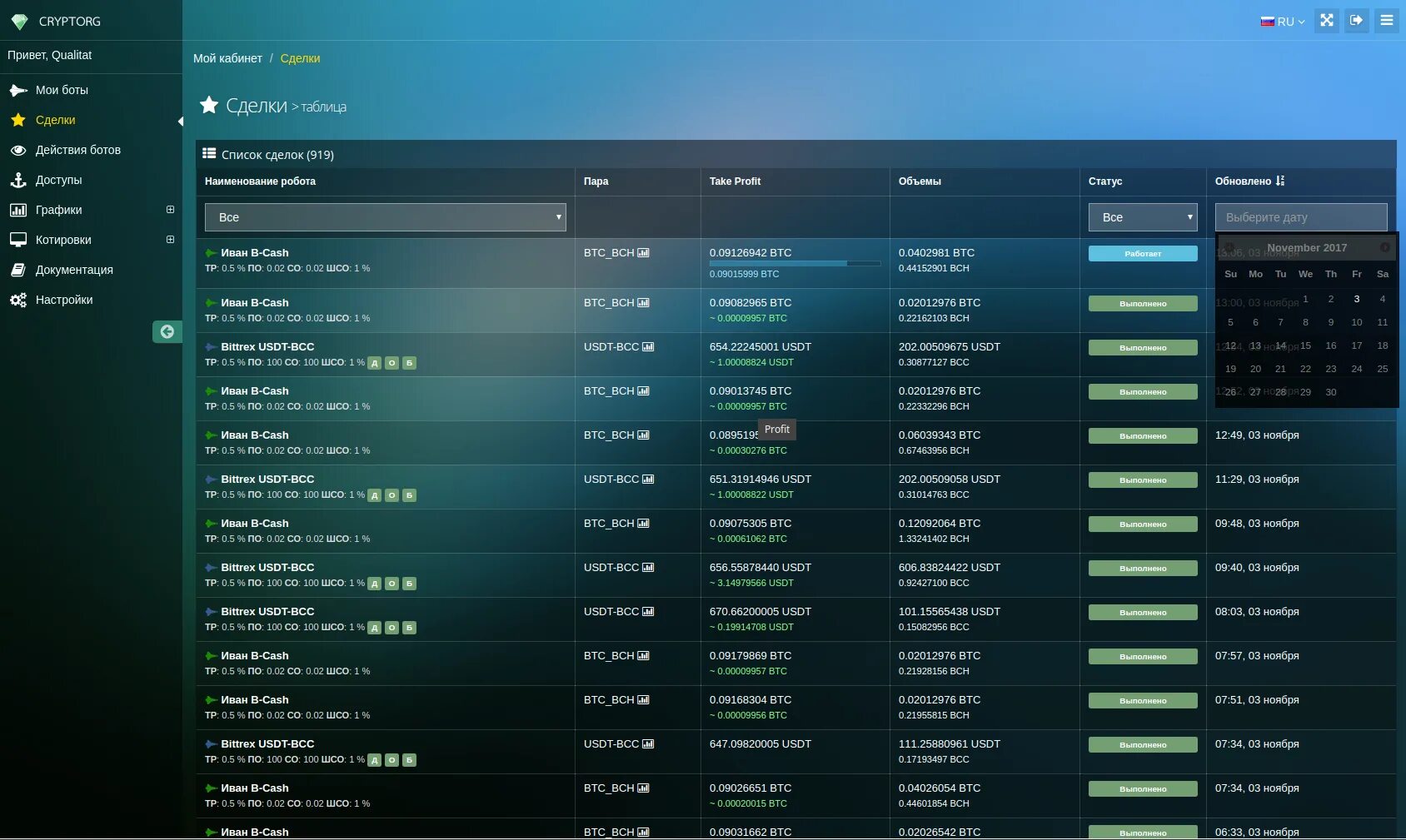Viewport: 1406px width, 840px height.
Task: Click profit value ~ 3.14979566 USDT
Action: click(751, 583)
